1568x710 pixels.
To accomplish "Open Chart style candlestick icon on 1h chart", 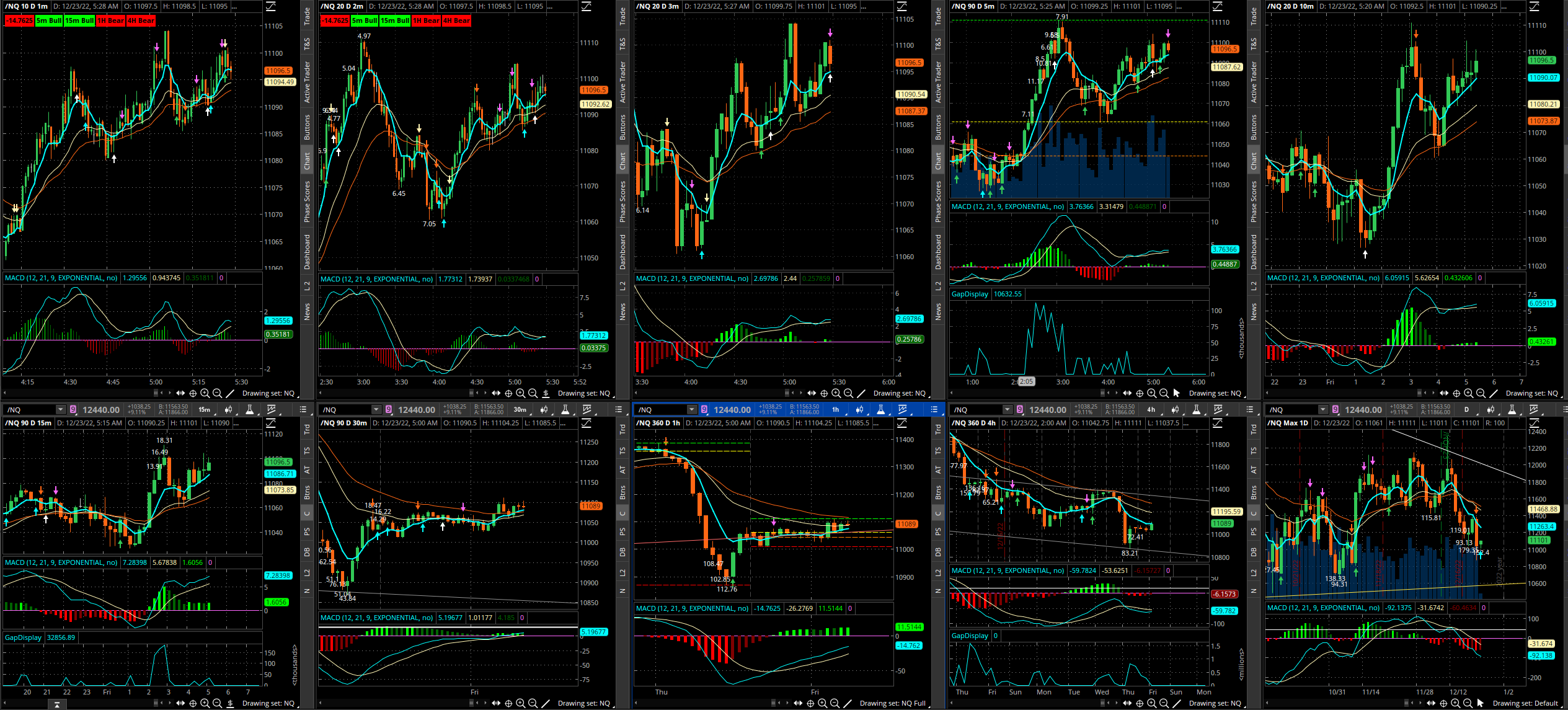I will [860, 409].
